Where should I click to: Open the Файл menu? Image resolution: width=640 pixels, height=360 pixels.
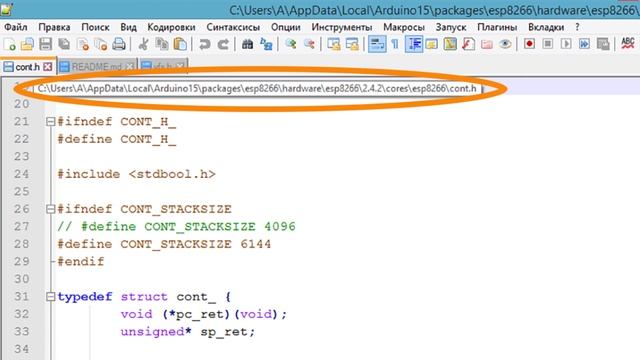tap(16, 27)
